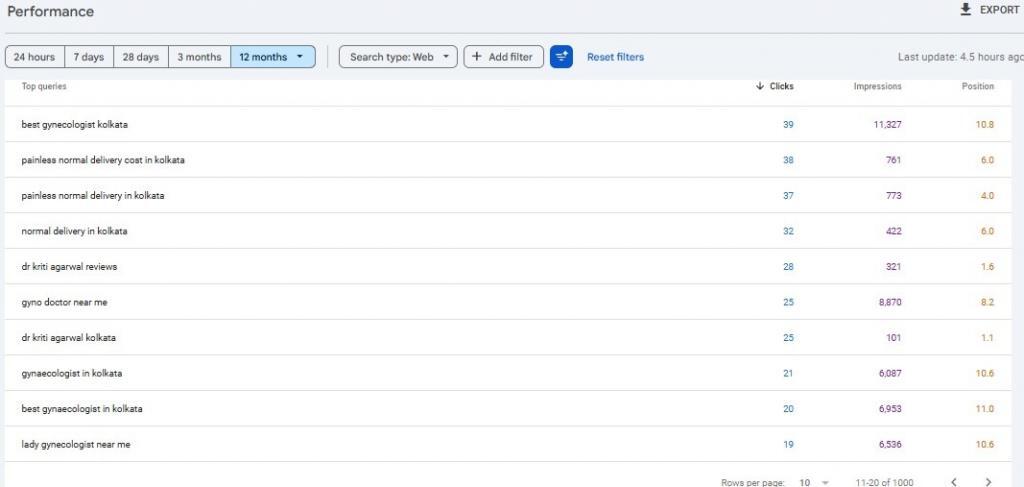This screenshot has height=487, width=1024.
Task: Click position value 1.1
Action: click(987, 338)
